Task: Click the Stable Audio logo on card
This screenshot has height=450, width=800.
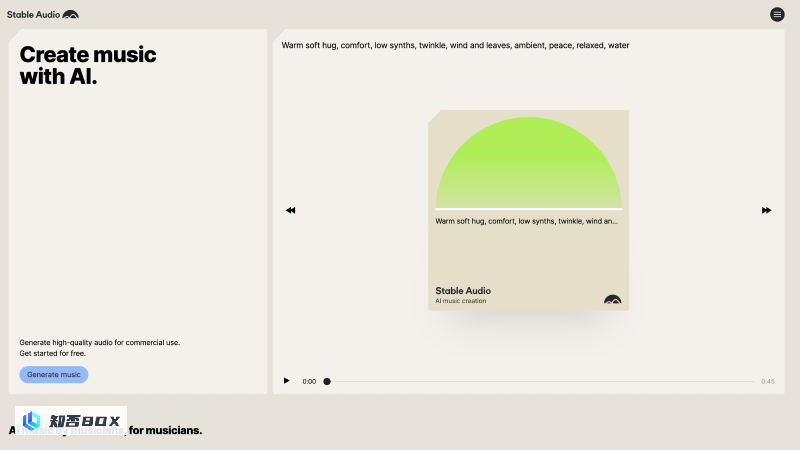Action: tap(612, 299)
